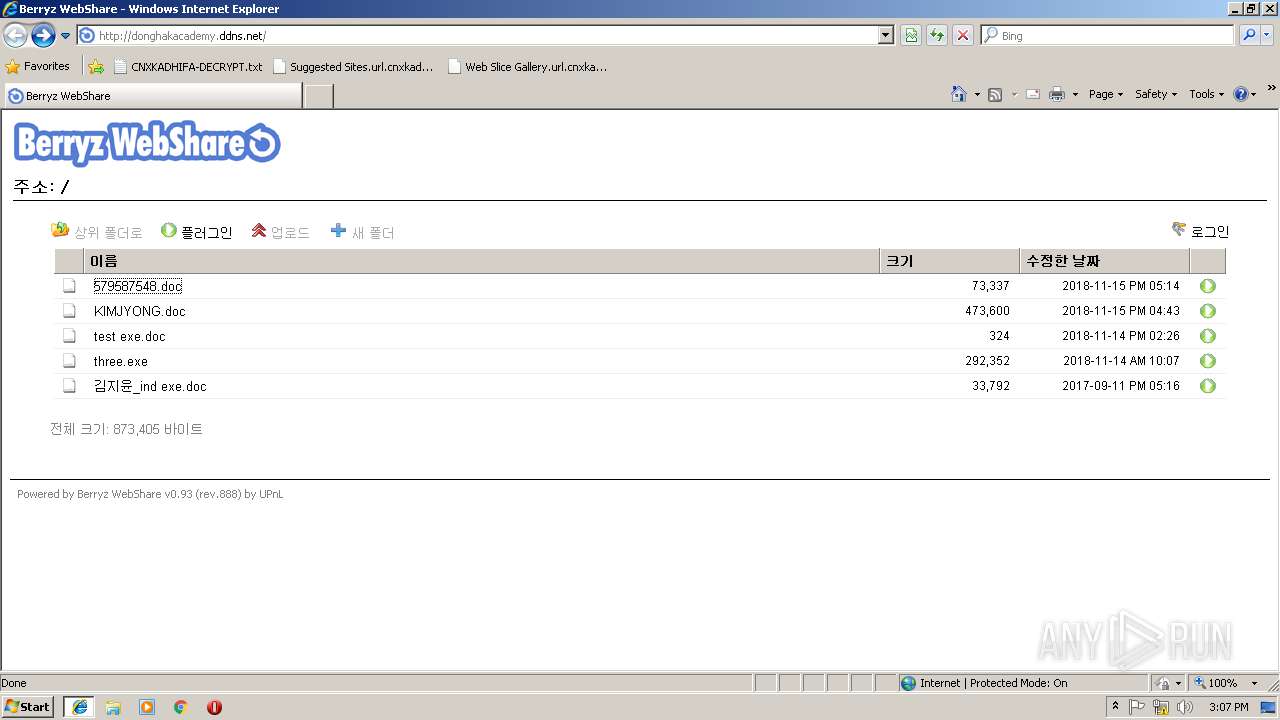Check the box for test exe.doc

click(69, 336)
